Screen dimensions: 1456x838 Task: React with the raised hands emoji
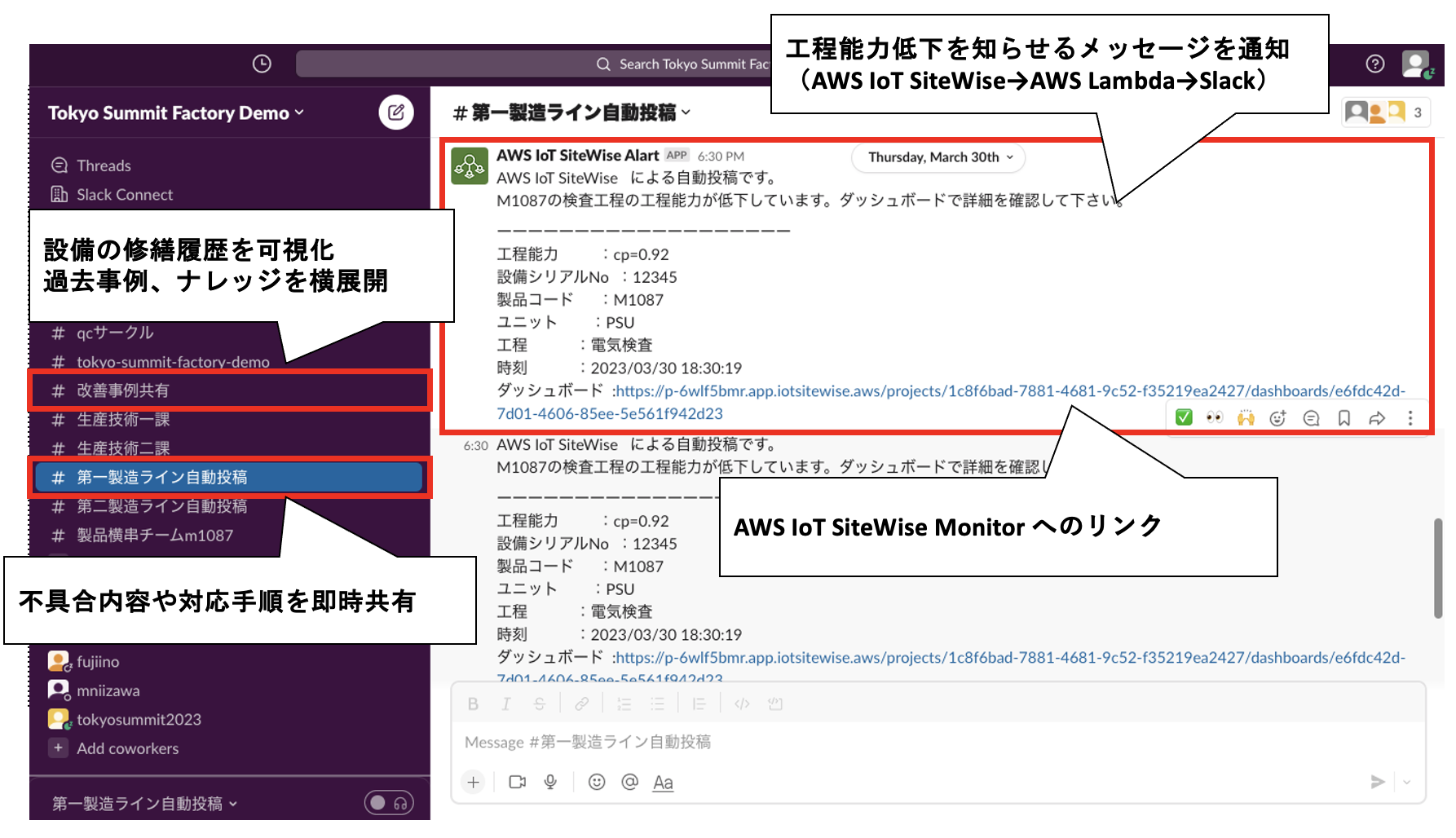pyautogui.click(x=1246, y=417)
